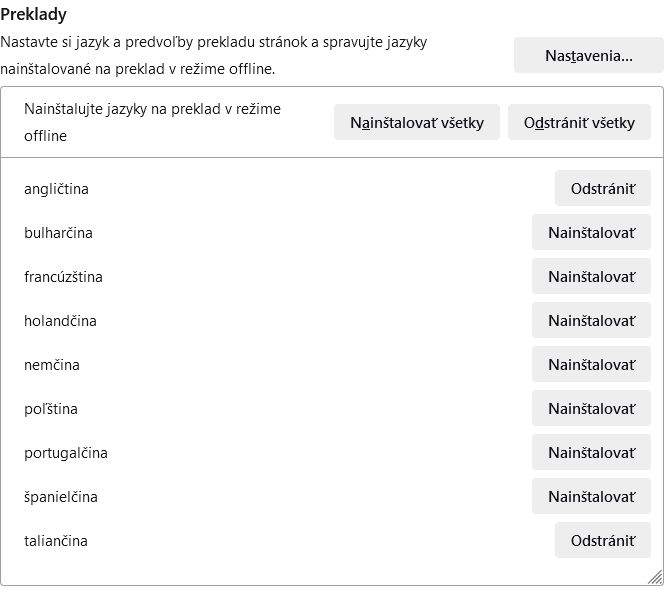Image resolution: width=672 pixels, height=594 pixels.
Task: Install the francúzština language
Action: [x=591, y=276]
